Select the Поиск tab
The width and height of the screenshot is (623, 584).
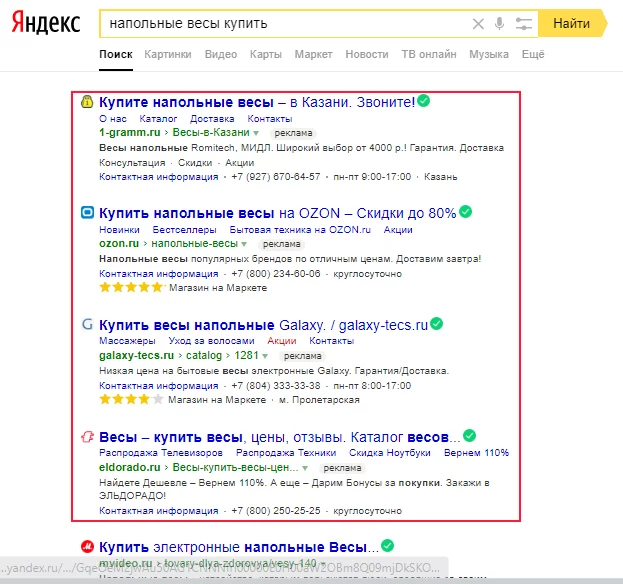point(116,54)
